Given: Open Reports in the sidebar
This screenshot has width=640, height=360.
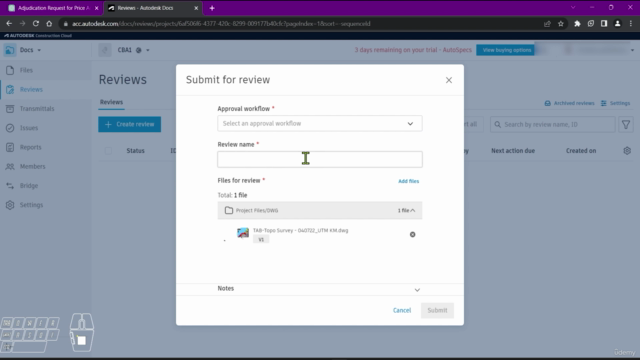Looking at the screenshot, I should [x=31, y=147].
